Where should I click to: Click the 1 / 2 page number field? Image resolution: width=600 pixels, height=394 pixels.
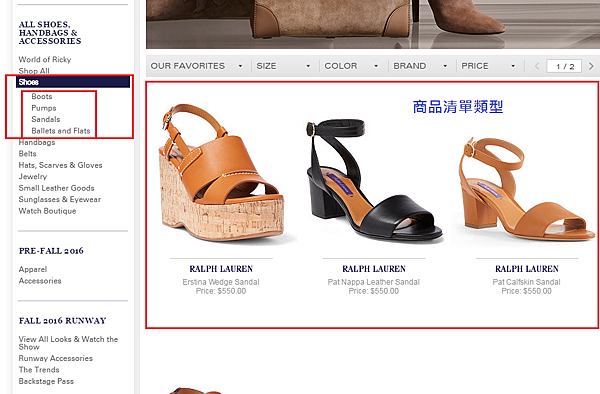click(x=564, y=66)
